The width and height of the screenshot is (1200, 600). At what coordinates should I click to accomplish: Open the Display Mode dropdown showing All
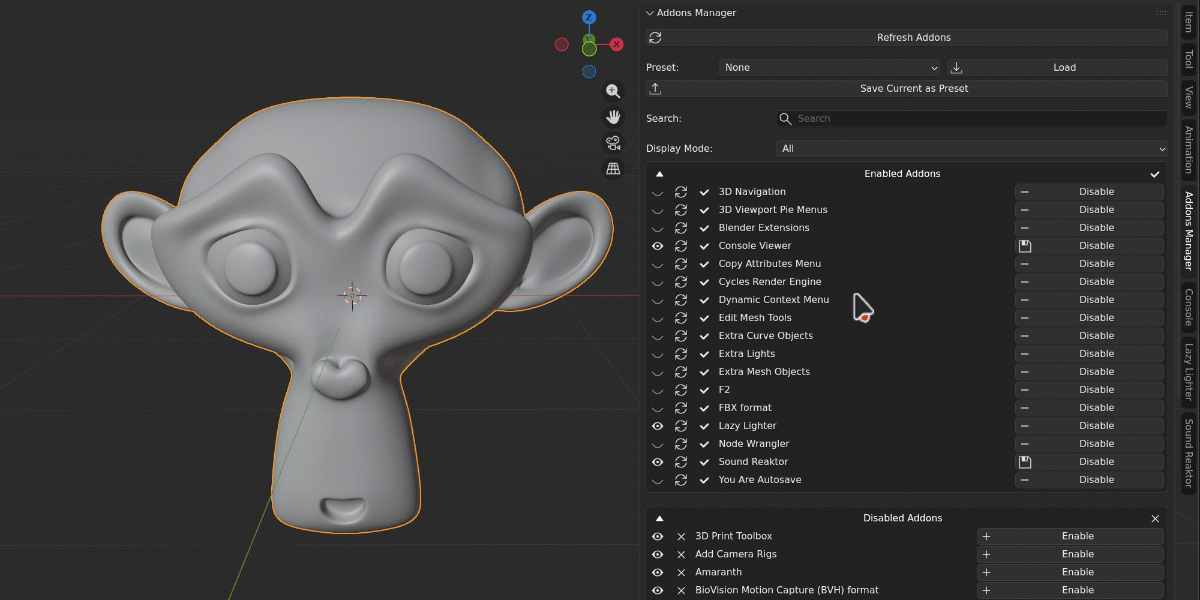[x=972, y=148]
